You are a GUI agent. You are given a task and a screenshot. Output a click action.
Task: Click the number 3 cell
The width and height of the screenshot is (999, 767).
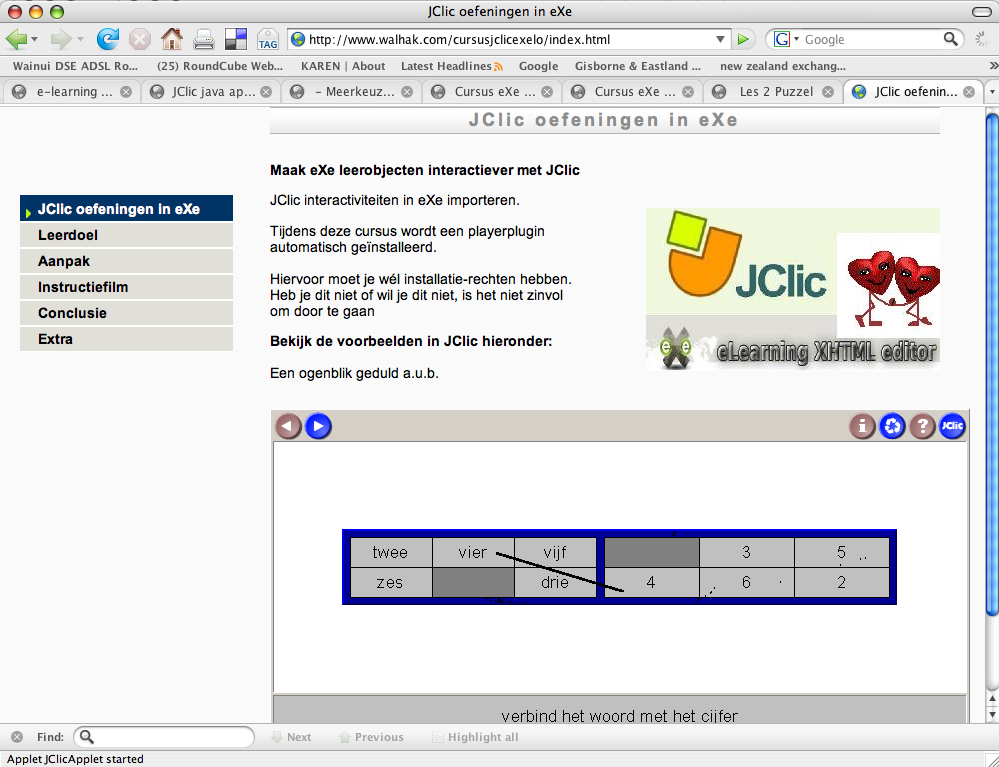[x=747, y=552]
